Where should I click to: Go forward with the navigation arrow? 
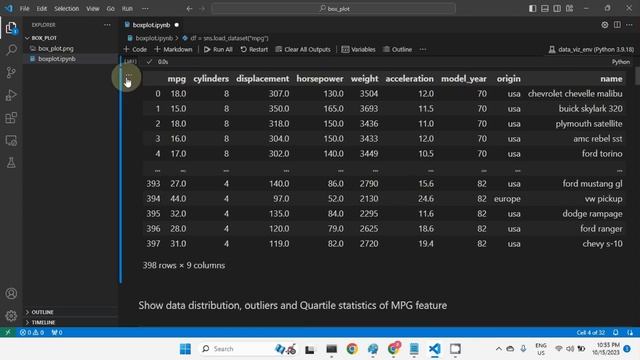pyautogui.click(x=202, y=8)
